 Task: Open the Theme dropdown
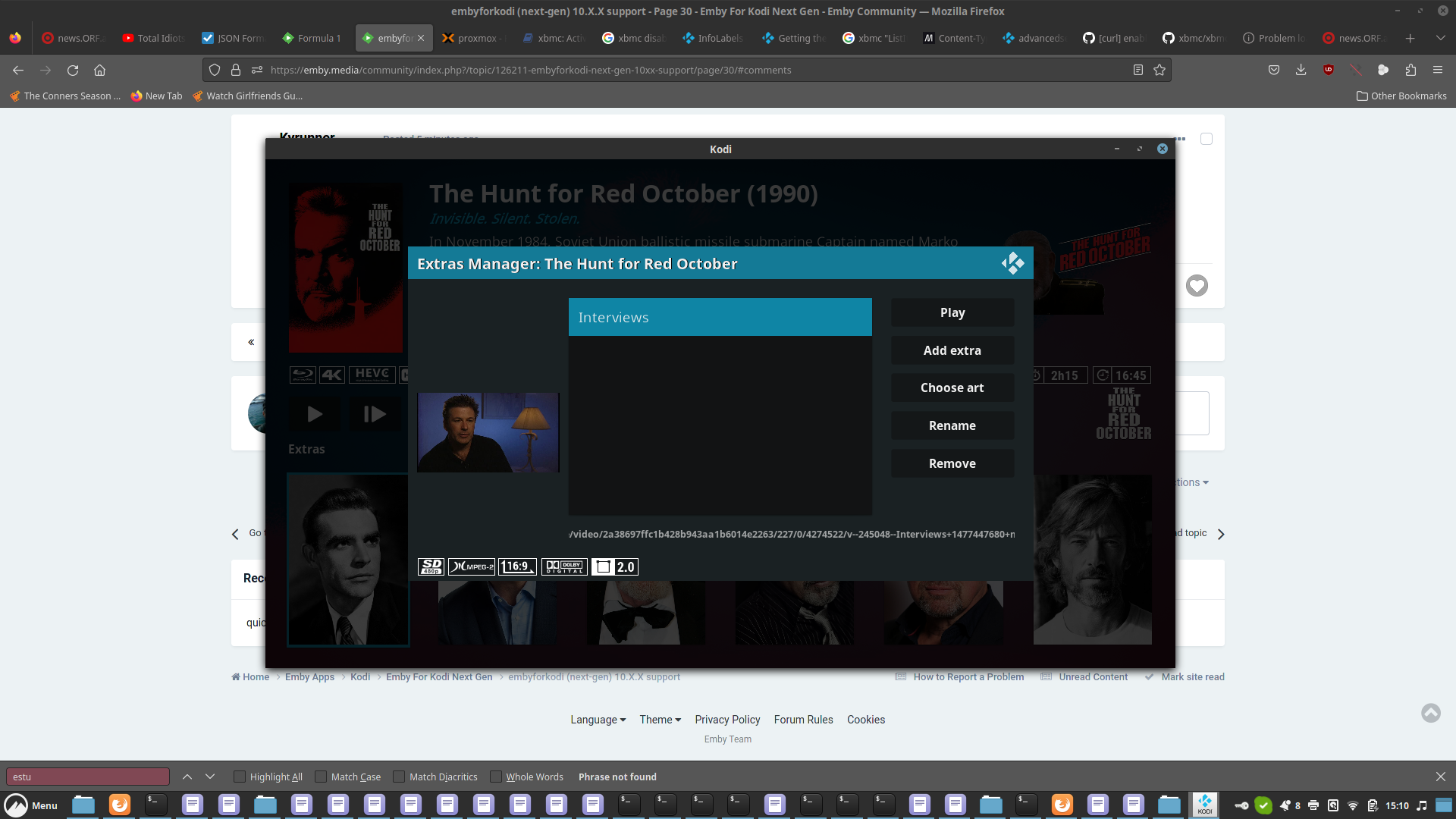coord(660,720)
